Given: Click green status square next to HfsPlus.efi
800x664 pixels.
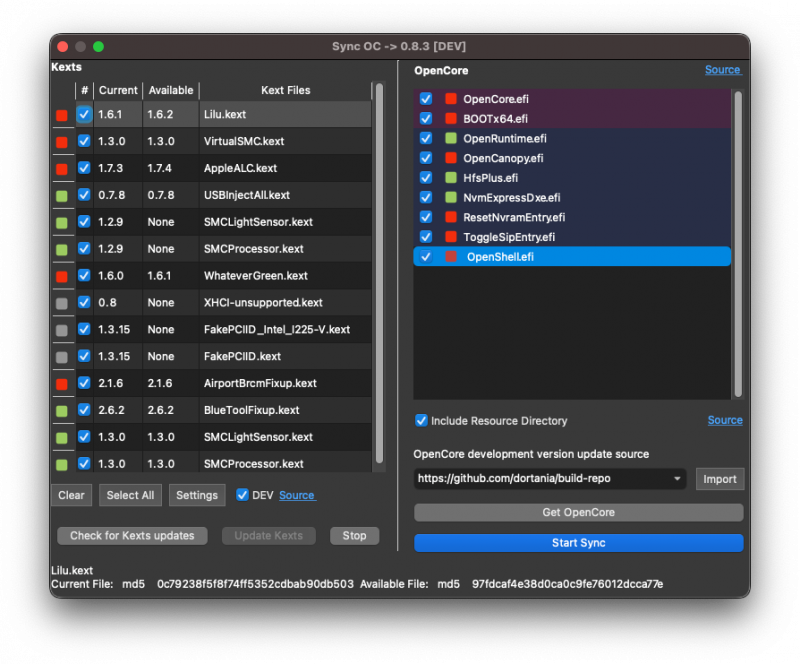Looking at the screenshot, I should coord(450,178).
